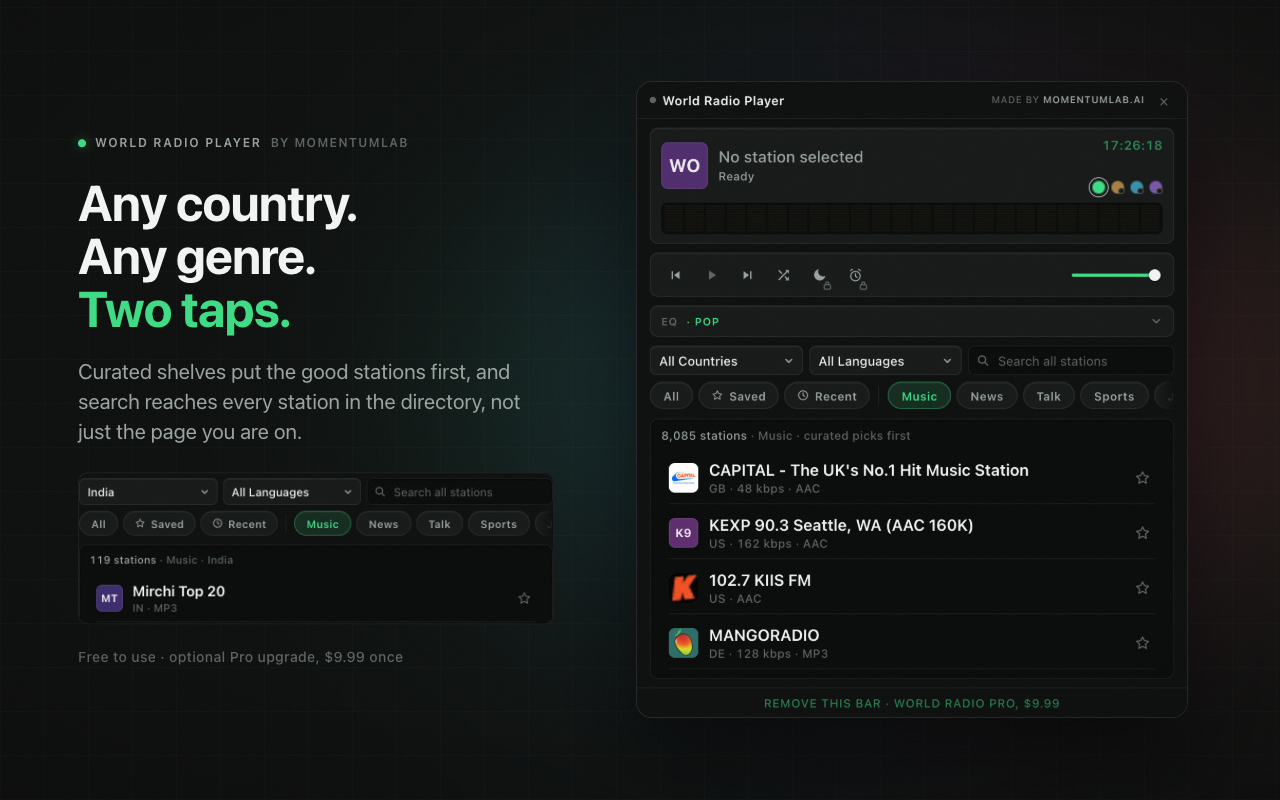The width and height of the screenshot is (1280, 800).
Task: Open the locked night mode moon icon
Action: (820, 276)
